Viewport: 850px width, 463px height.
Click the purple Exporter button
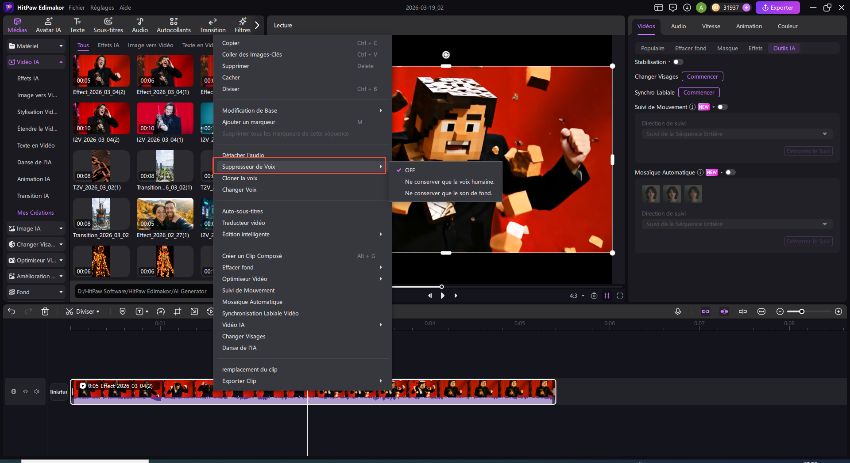[x=777, y=7]
